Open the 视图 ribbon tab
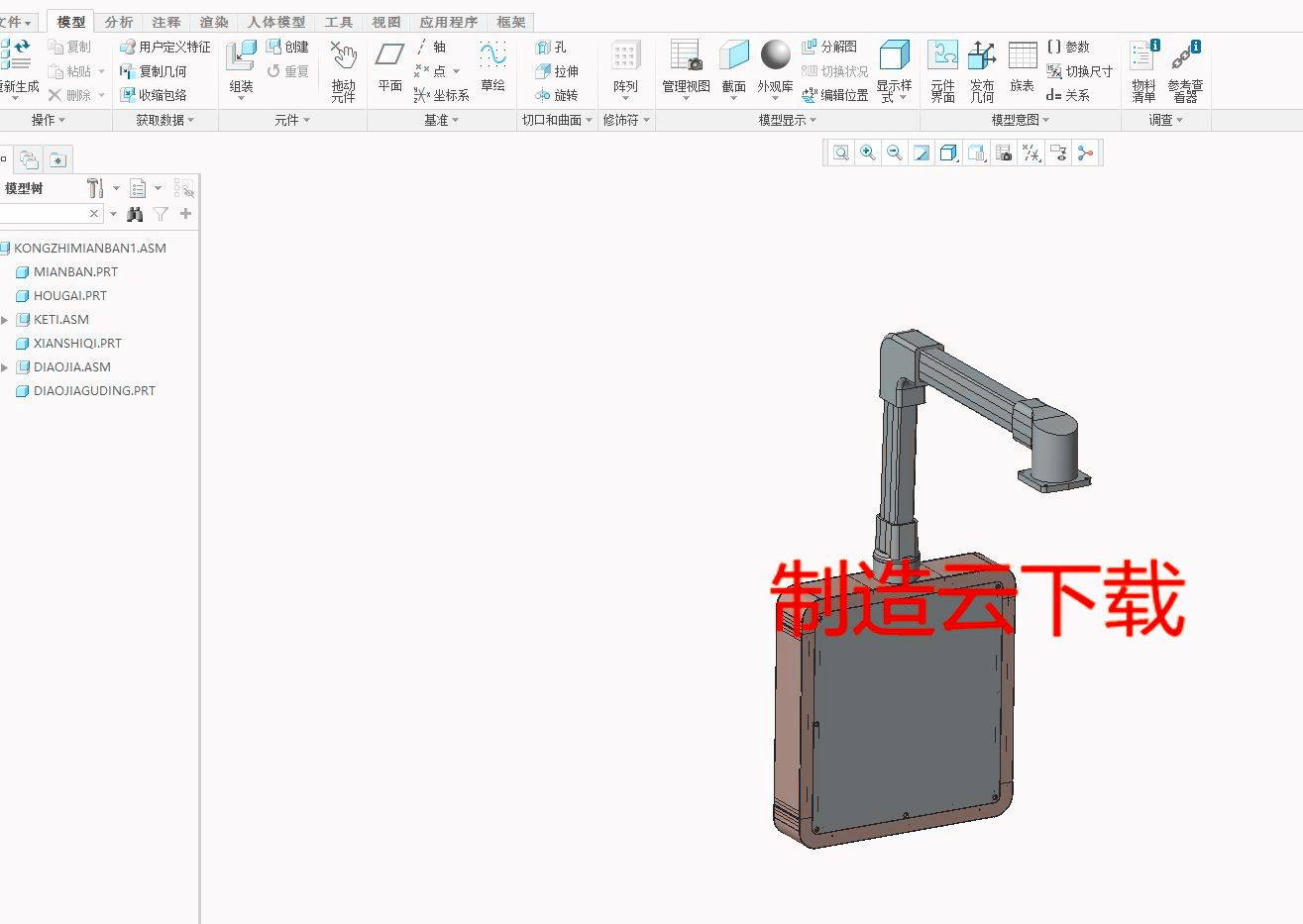 385,21
